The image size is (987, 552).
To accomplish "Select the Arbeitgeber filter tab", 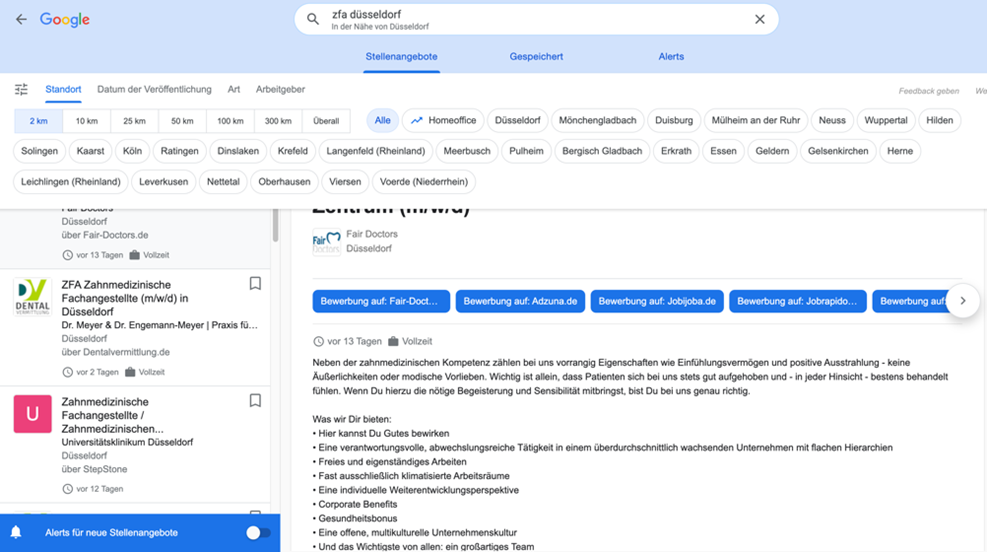I will pos(280,89).
